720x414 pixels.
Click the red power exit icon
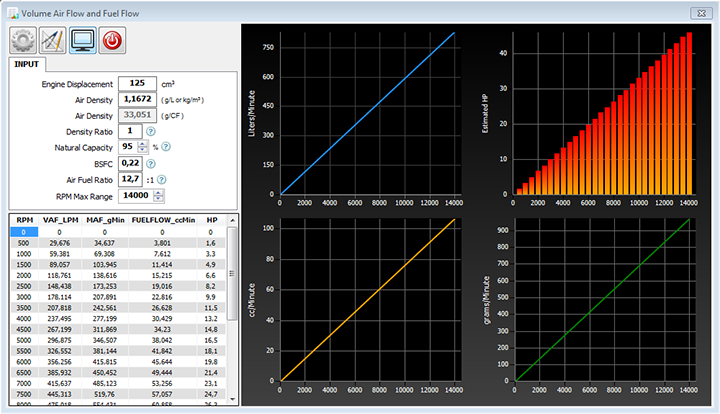point(112,40)
